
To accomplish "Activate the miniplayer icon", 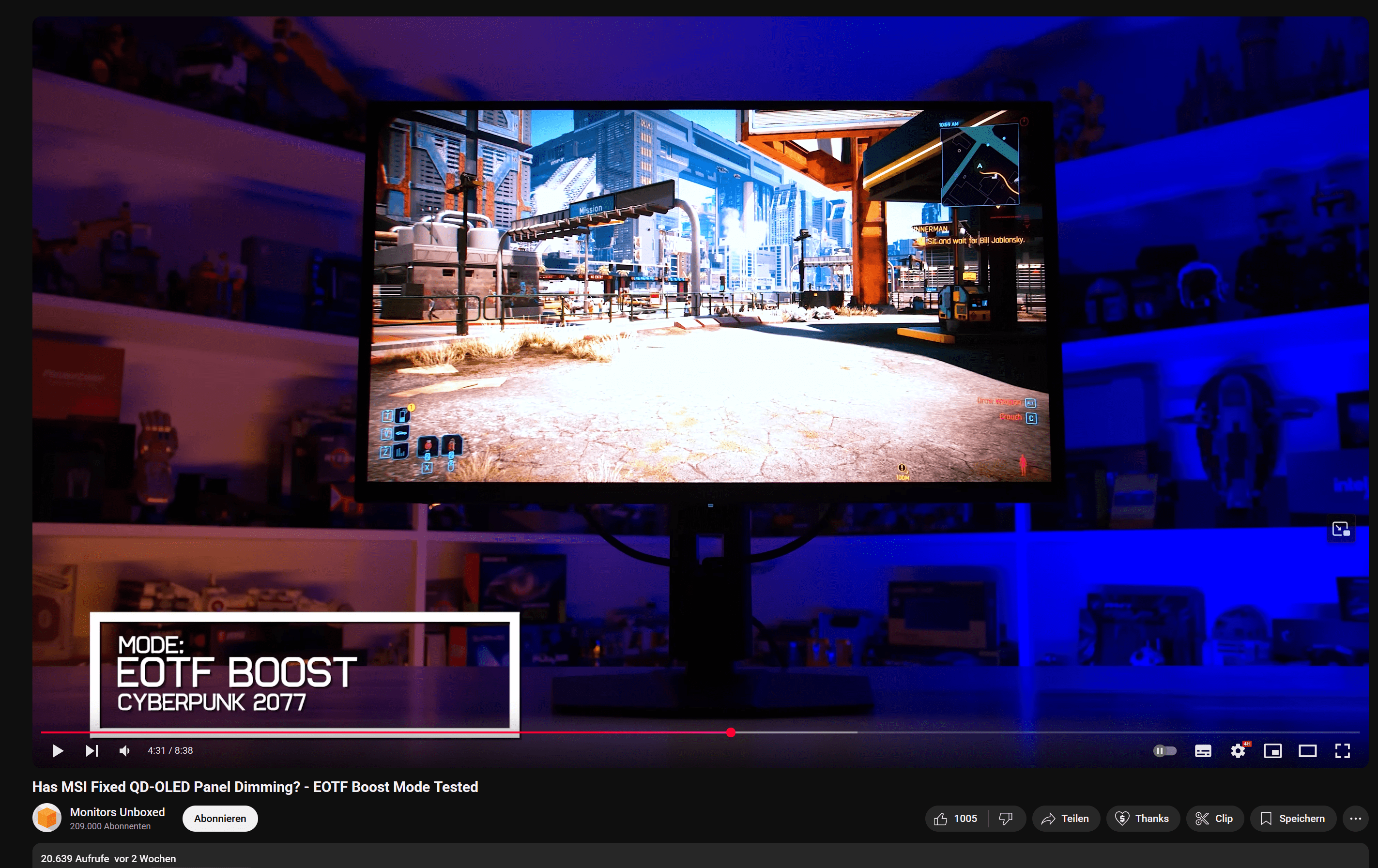I will tap(1273, 751).
